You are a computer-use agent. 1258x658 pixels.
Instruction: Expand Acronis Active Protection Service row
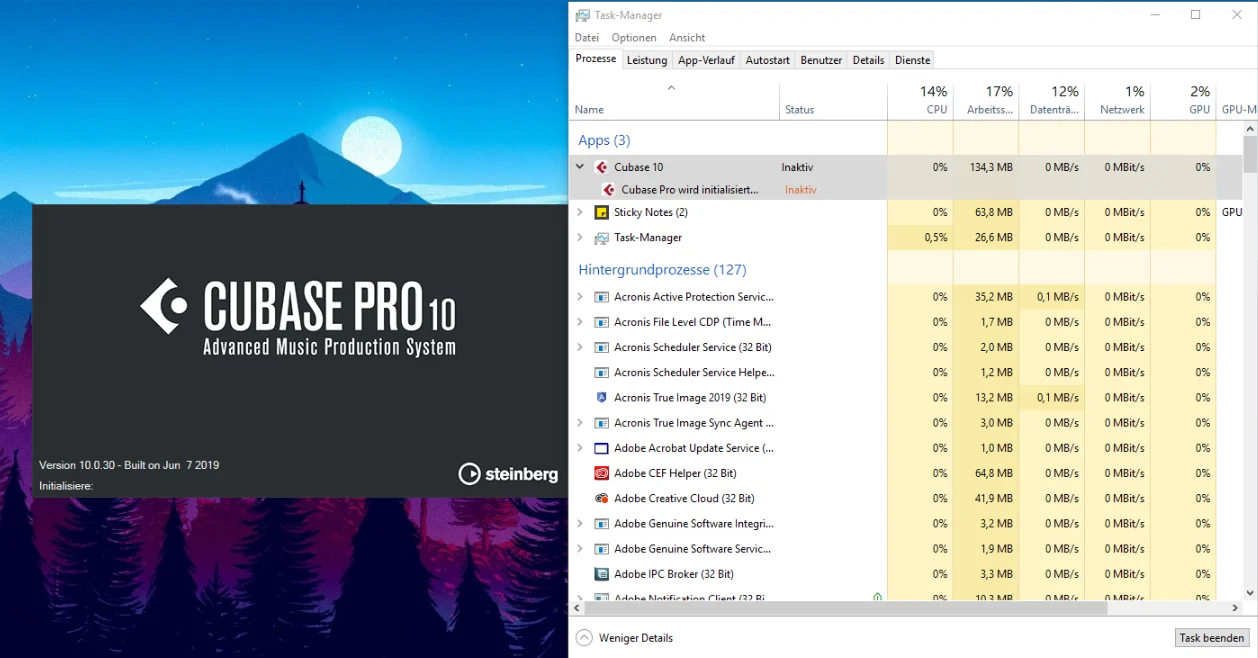tap(580, 297)
